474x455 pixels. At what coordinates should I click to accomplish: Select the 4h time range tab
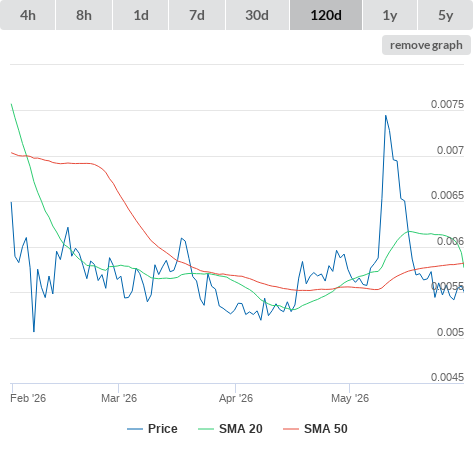point(27,15)
